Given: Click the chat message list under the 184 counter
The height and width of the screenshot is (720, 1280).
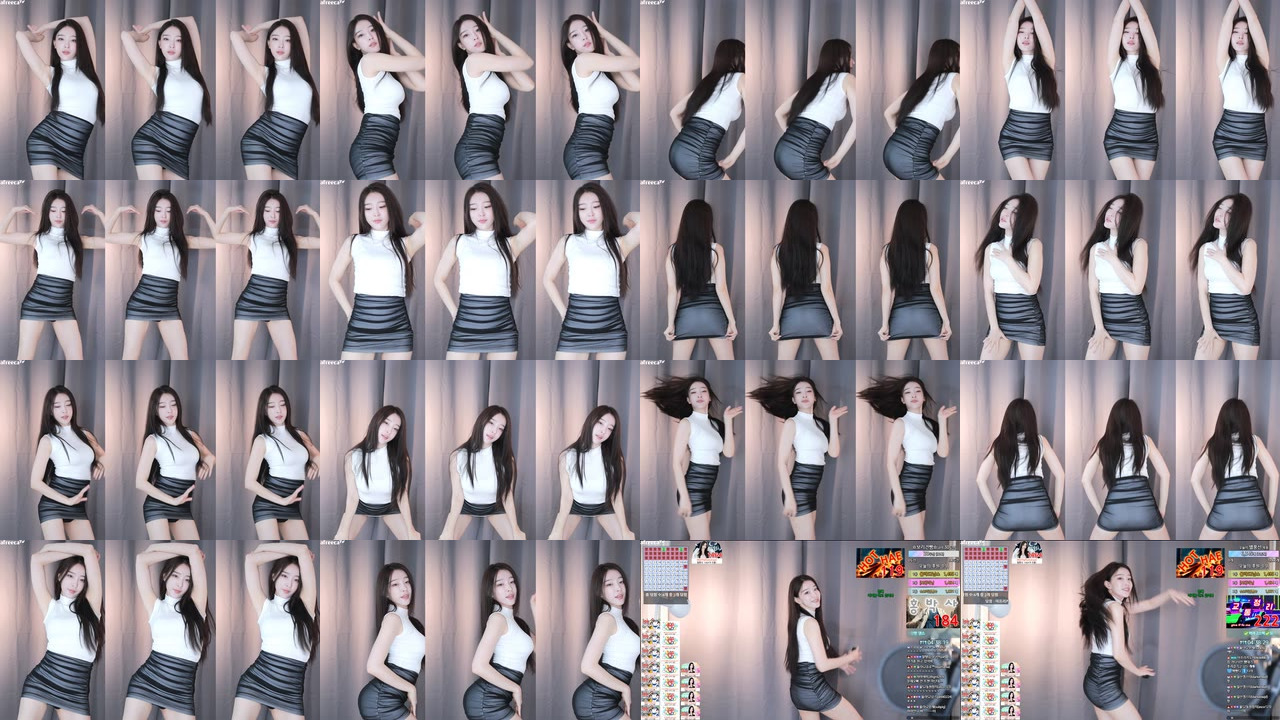Looking at the screenshot, I should click(x=932, y=682).
